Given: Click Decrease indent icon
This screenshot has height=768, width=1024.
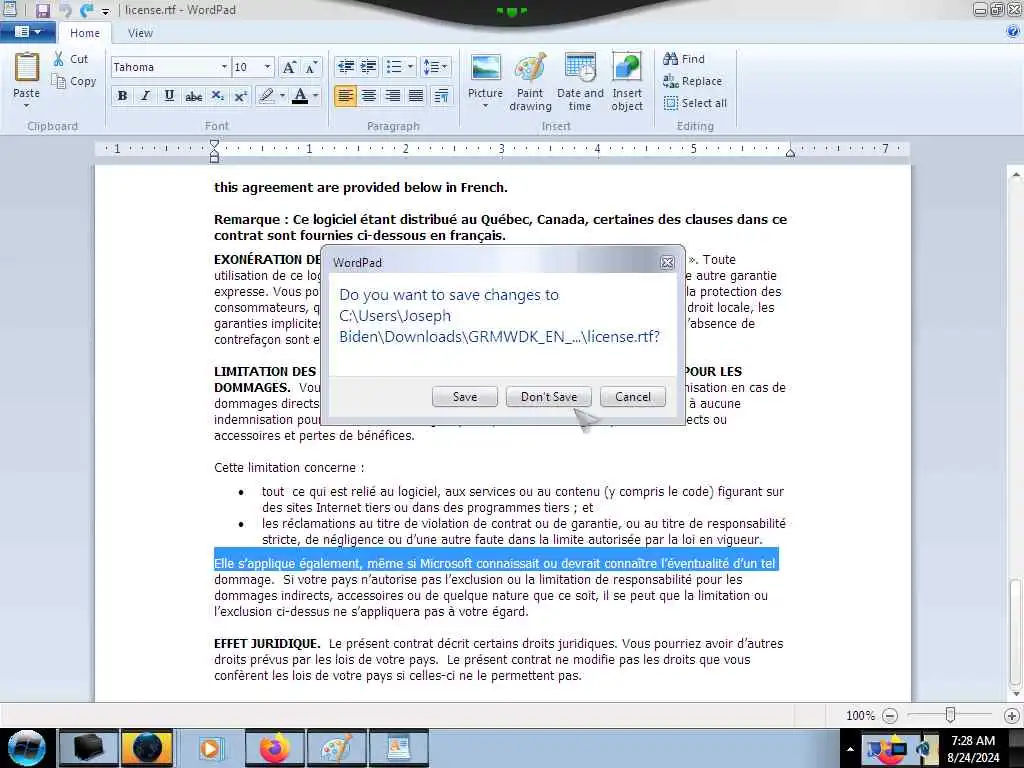Looking at the screenshot, I should tap(345, 67).
